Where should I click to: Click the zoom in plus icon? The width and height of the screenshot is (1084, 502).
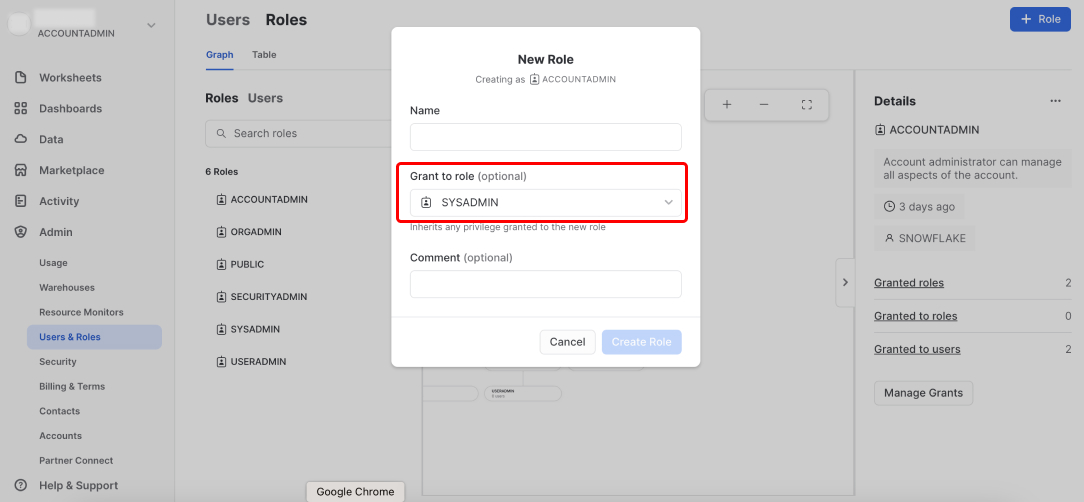(727, 105)
